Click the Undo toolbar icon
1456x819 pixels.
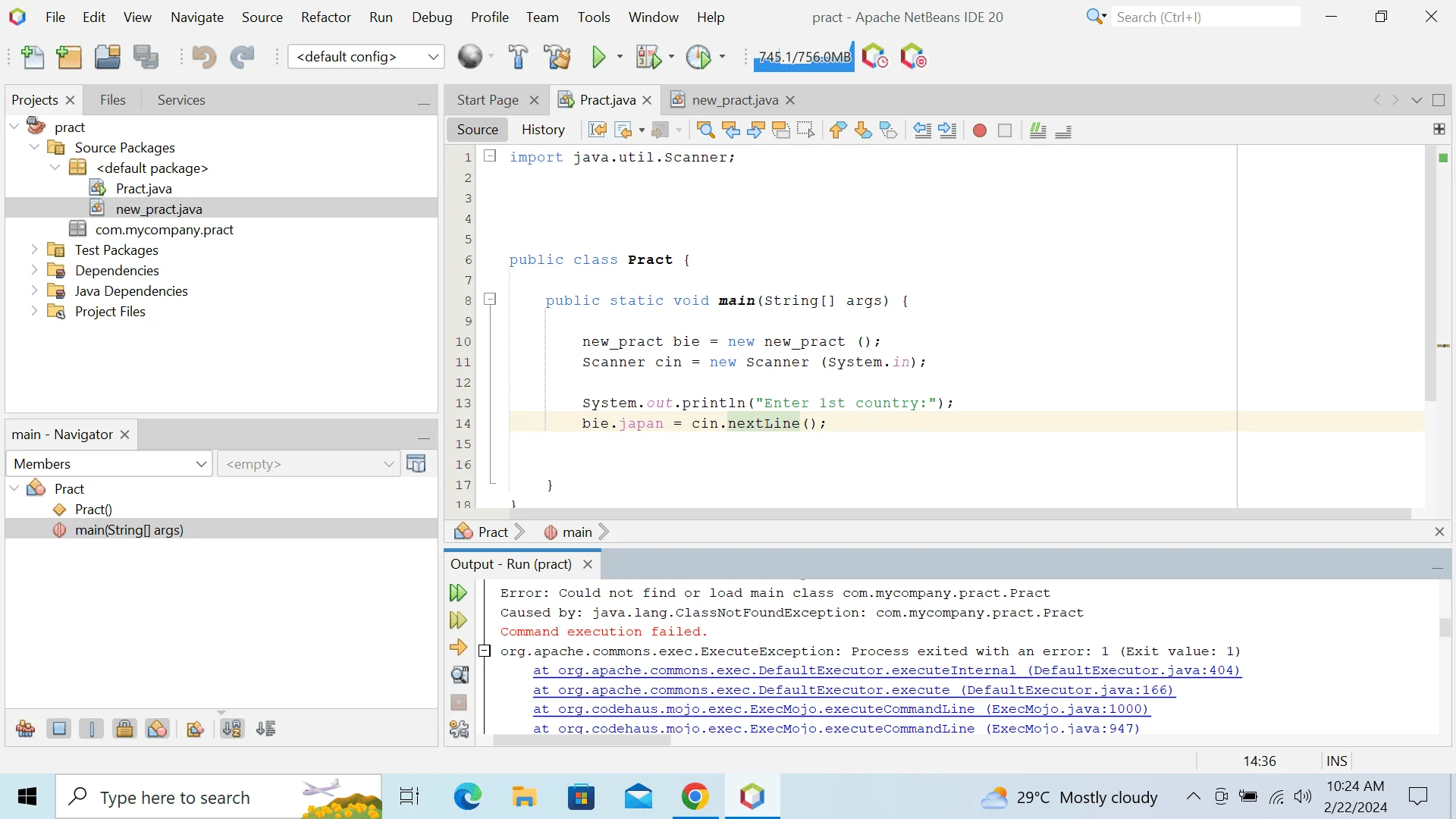pos(204,57)
